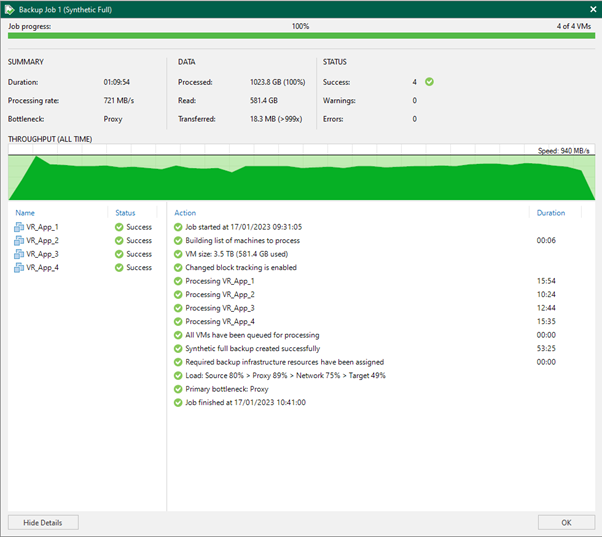Click the check icon for Job started entry

(x=178, y=227)
